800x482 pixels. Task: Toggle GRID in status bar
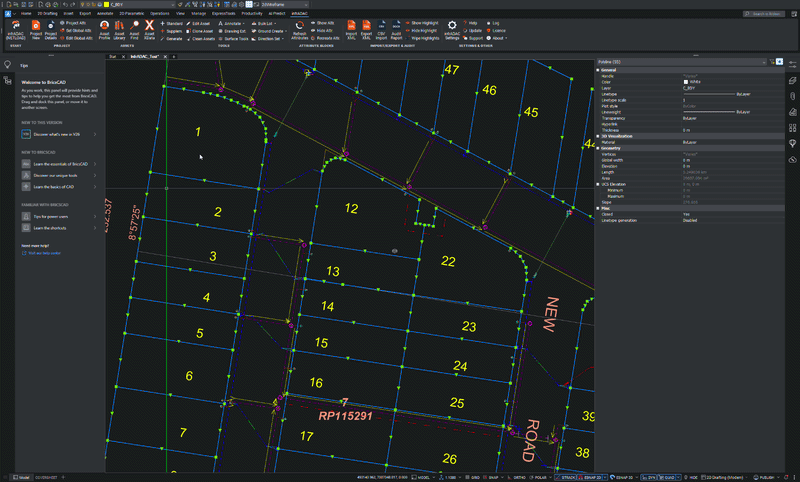point(472,478)
